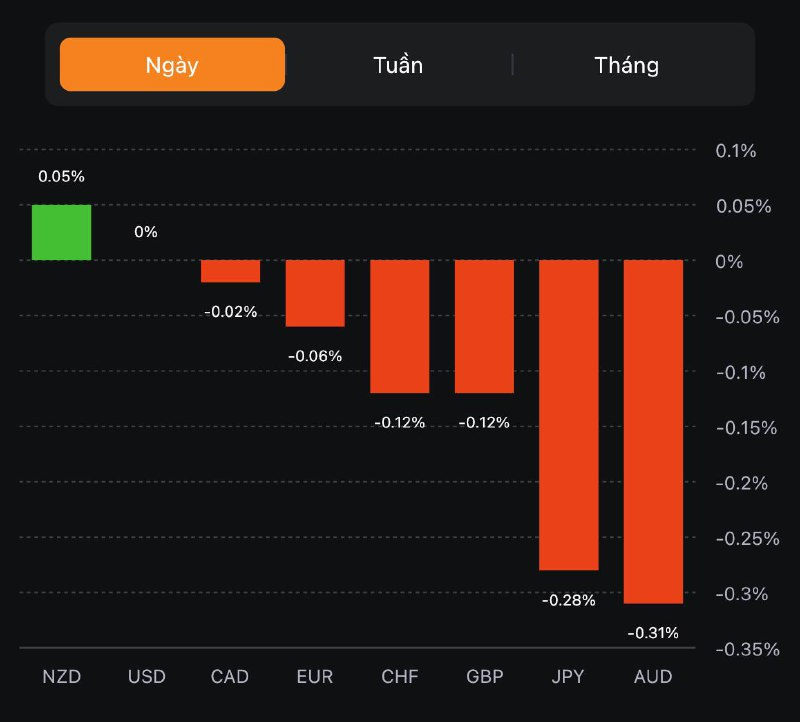Select the -0.28% value below the JPY bar
Image resolution: width=800 pixels, height=722 pixels.
(x=569, y=600)
